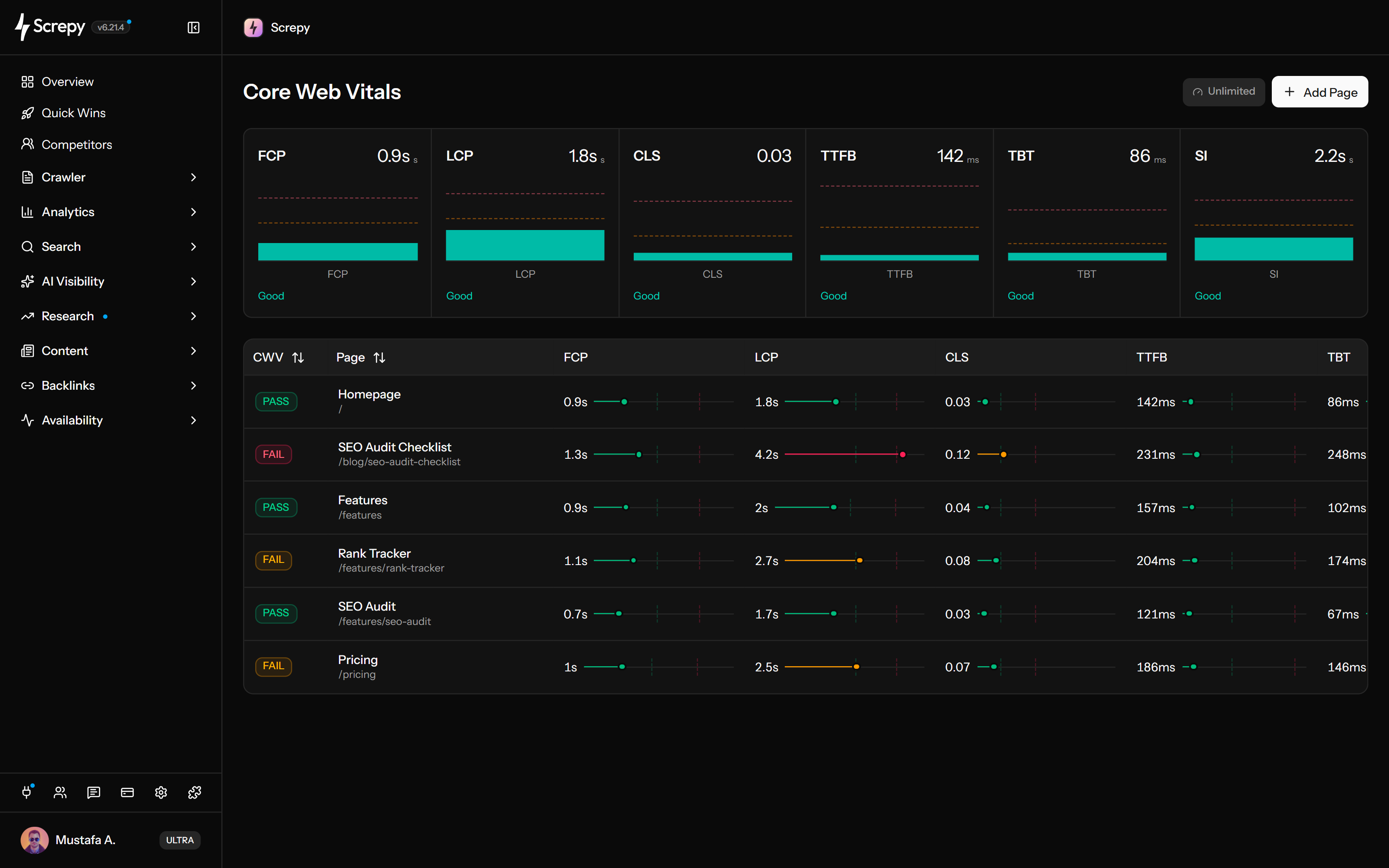1389x868 pixels.
Task: Open the extensions puzzle icon
Action: pyautogui.click(x=194, y=792)
